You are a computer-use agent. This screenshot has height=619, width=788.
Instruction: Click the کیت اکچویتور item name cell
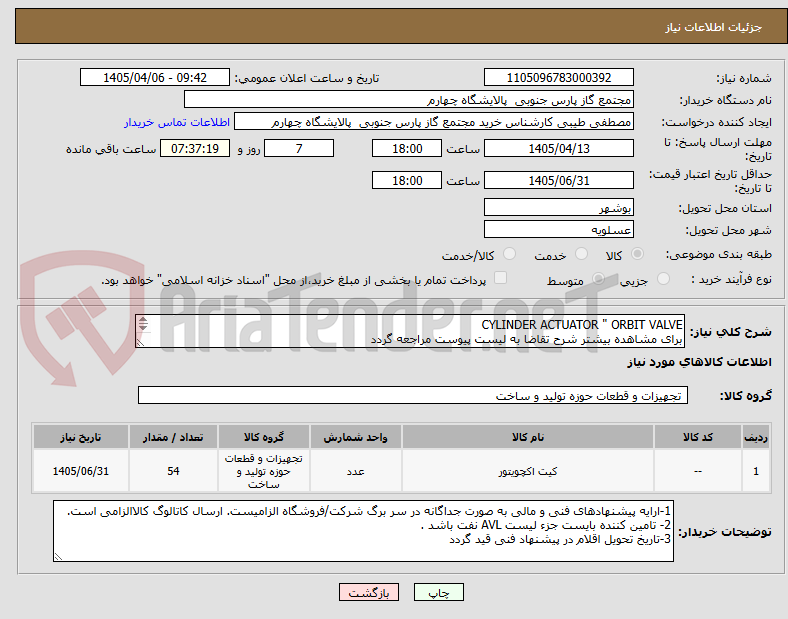point(528,471)
